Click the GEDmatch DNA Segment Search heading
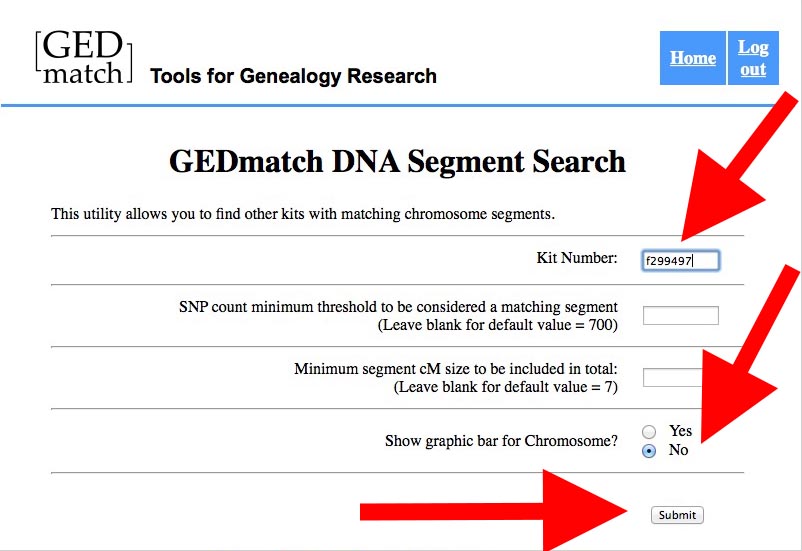This screenshot has width=802, height=551. click(x=397, y=161)
